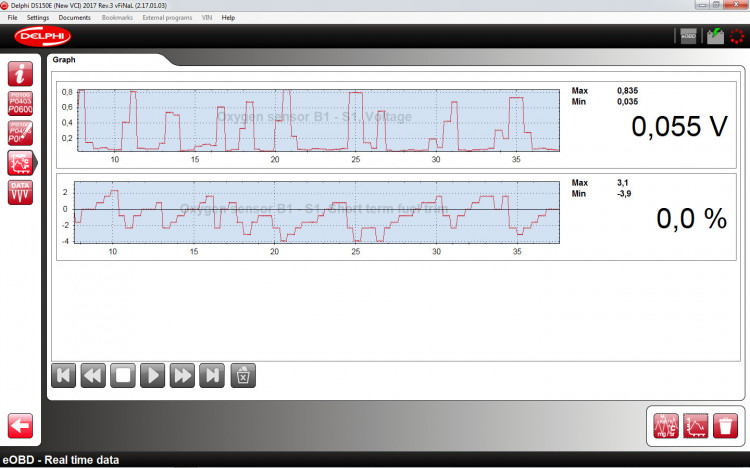The image size is (750, 468).
Task: Open the Settings menu
Action: tap(38, 18)
